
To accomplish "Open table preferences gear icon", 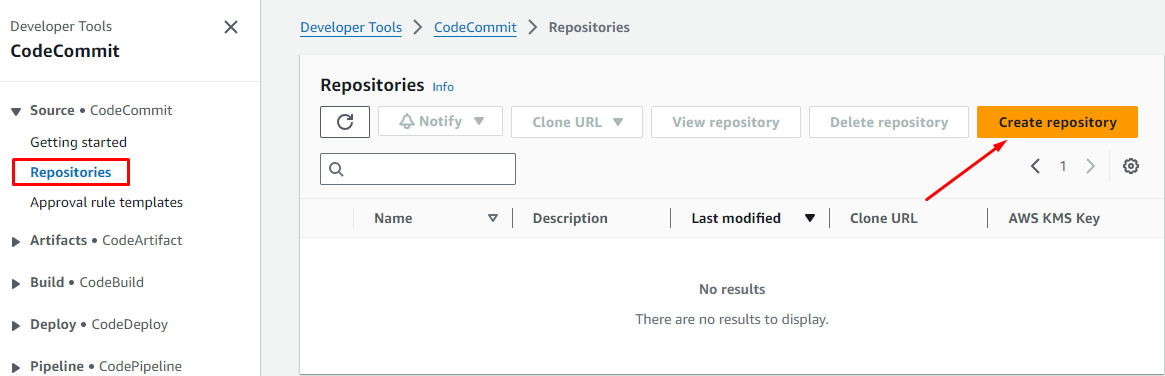I will pos(1131,166).
